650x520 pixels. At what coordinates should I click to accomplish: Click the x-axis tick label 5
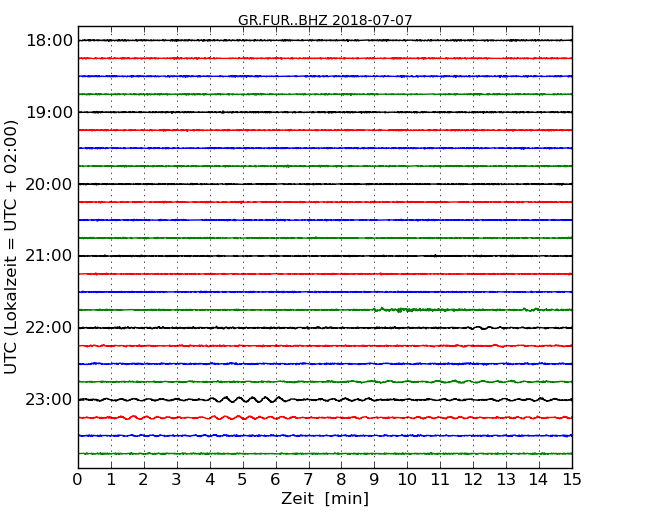point(243,480)
